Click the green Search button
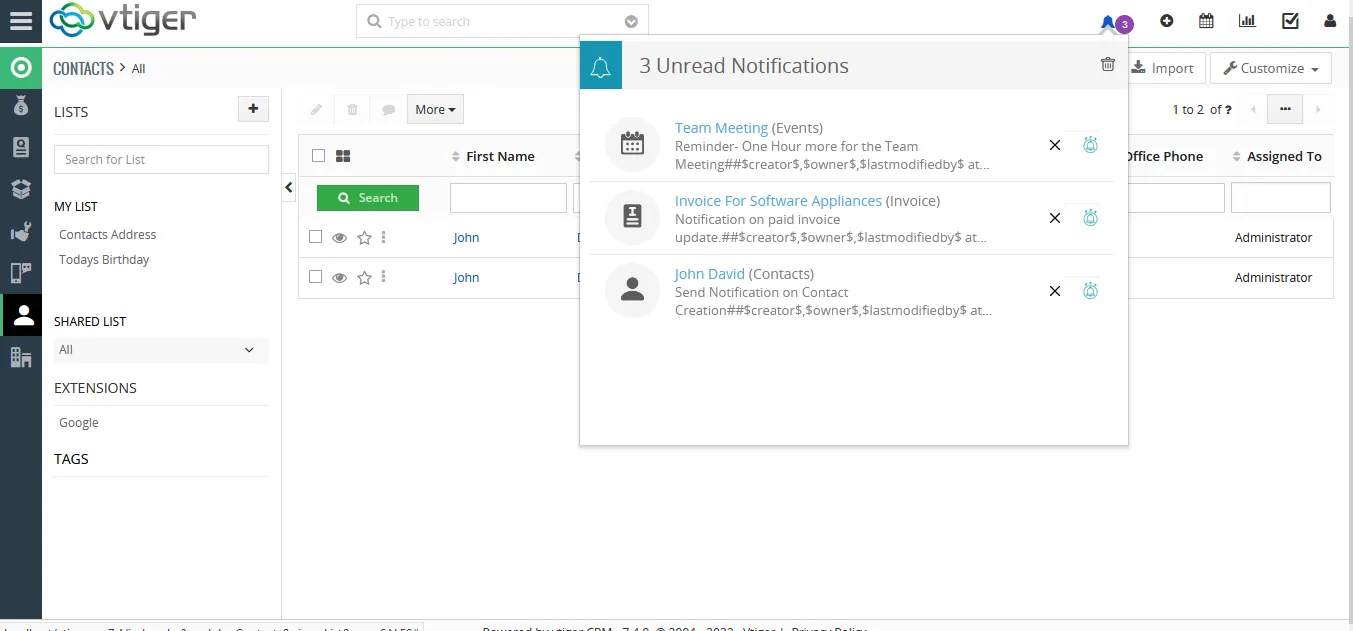 point(368,198)
